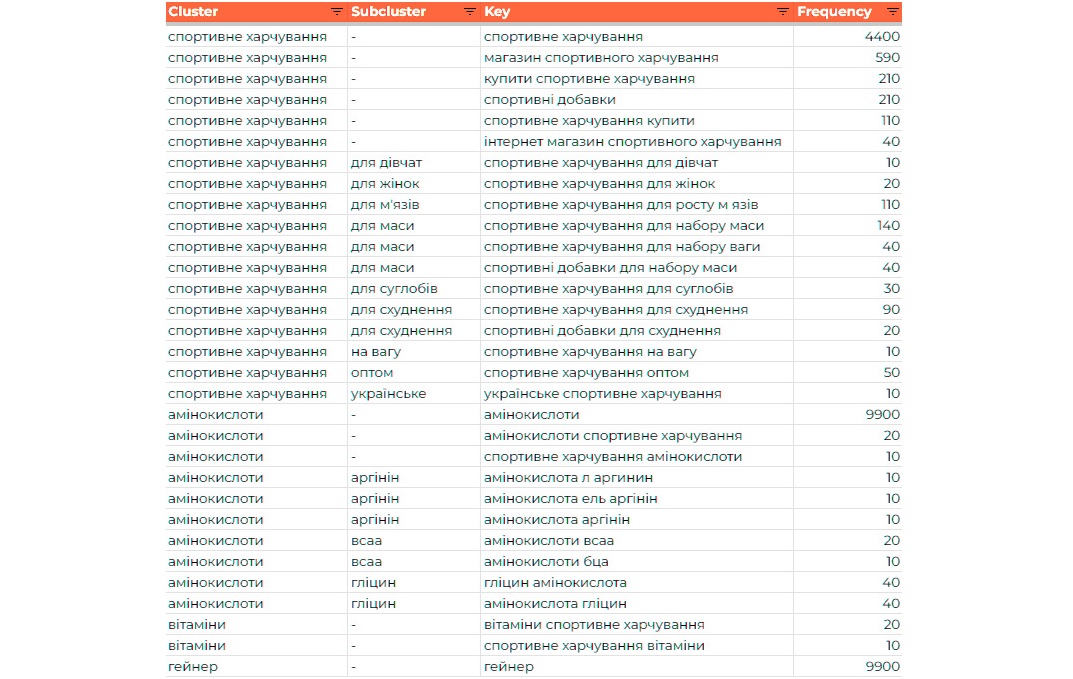Click the frequency value 590
1073x679 pixels.
click(x=887, y=58)
